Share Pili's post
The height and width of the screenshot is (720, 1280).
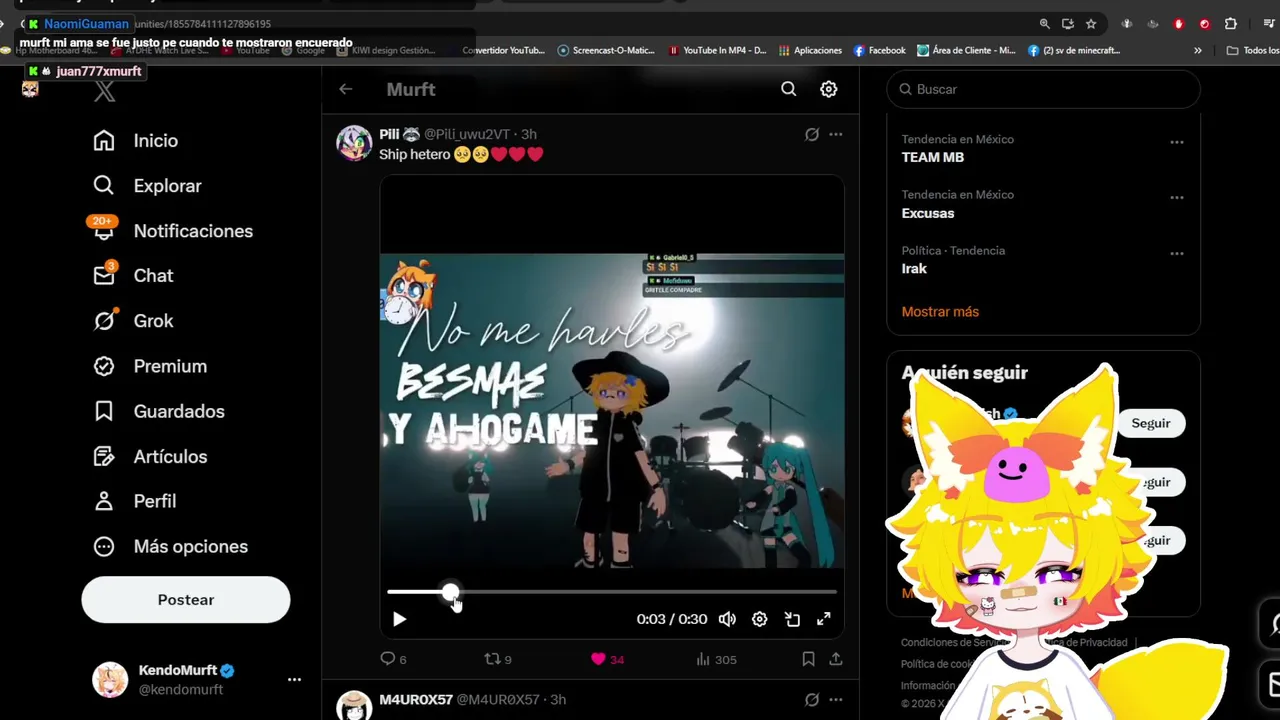tap(836, 659)
